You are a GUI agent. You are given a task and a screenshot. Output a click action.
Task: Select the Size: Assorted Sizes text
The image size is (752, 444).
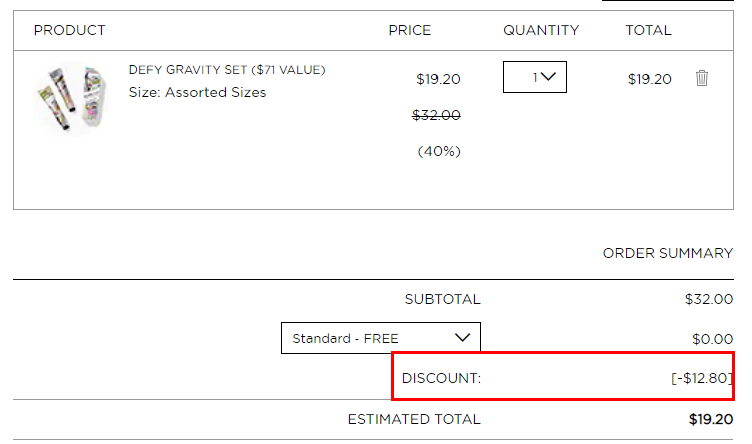click(x=197, y=92)
